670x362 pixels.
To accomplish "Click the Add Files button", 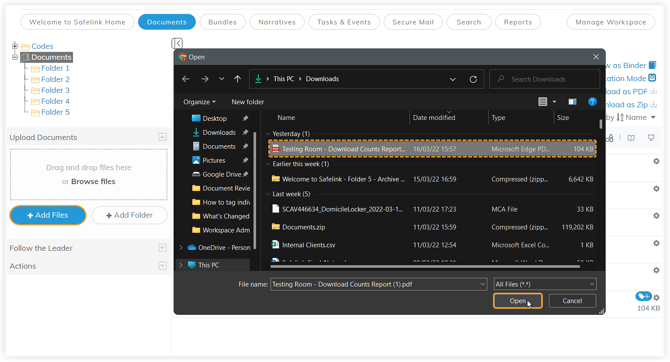I will [x=48, y=215].
